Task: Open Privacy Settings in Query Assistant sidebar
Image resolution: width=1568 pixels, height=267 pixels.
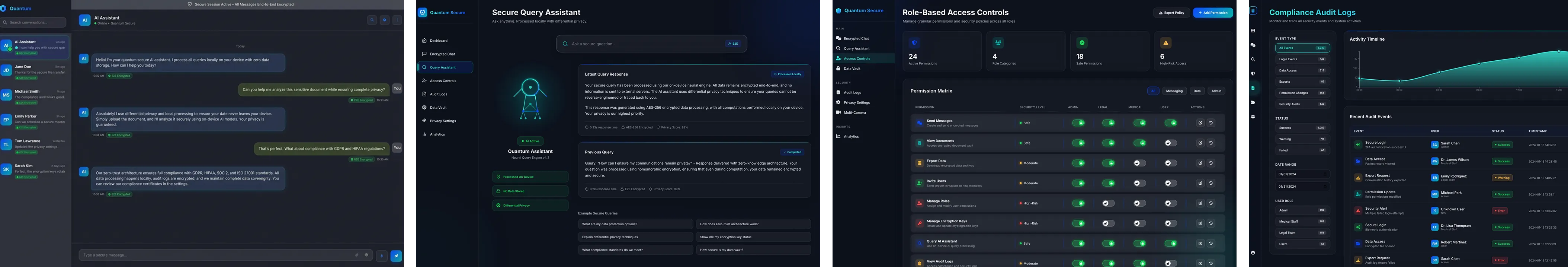Action: 445,121
